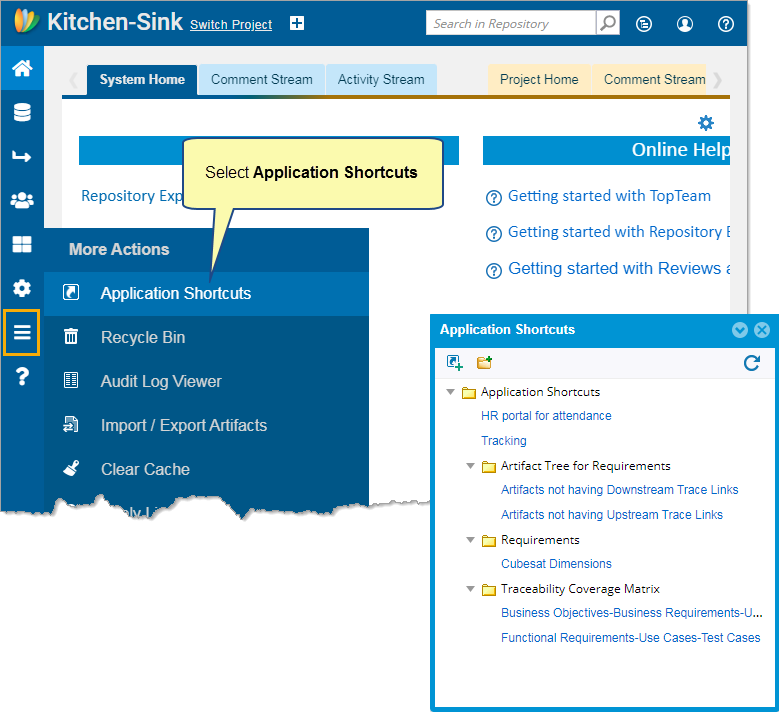Click the question mark icon in sidebar
Screen dimensions: 779x712
pos(22,377)
